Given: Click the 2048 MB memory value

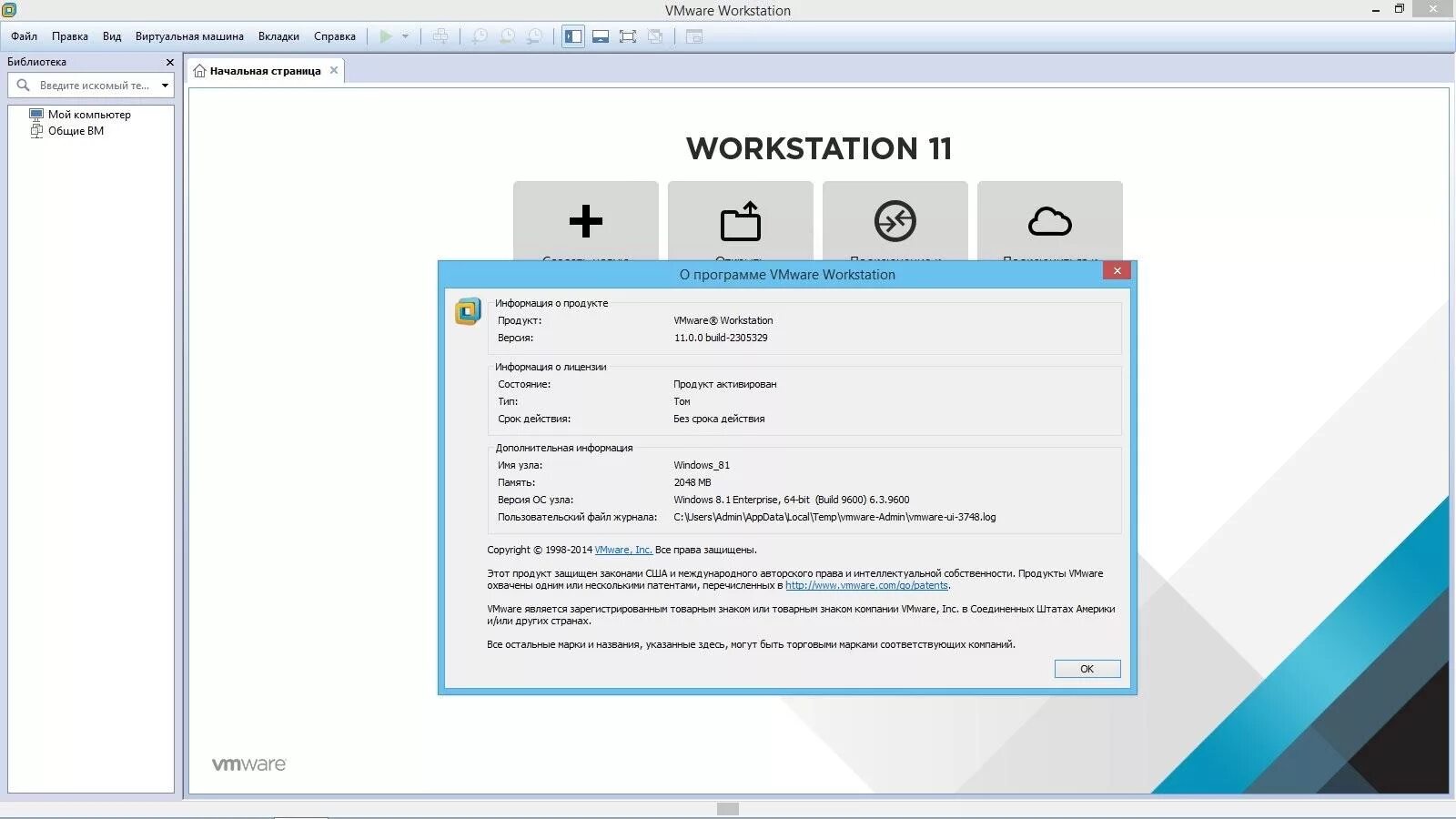Looking at the screenshot, I should tap(693, 482).
